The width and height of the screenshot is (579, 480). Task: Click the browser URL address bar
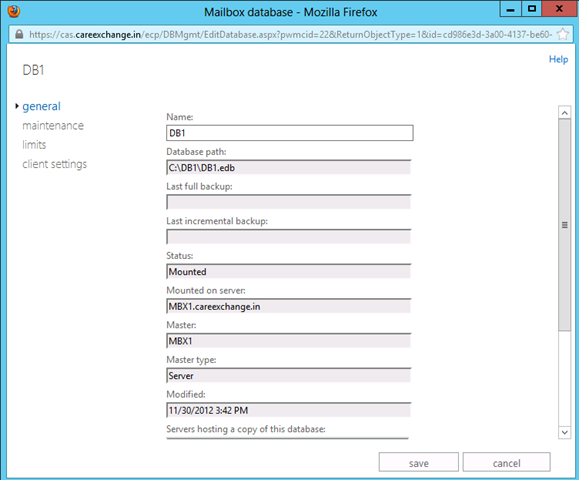(x=290, y=34)
